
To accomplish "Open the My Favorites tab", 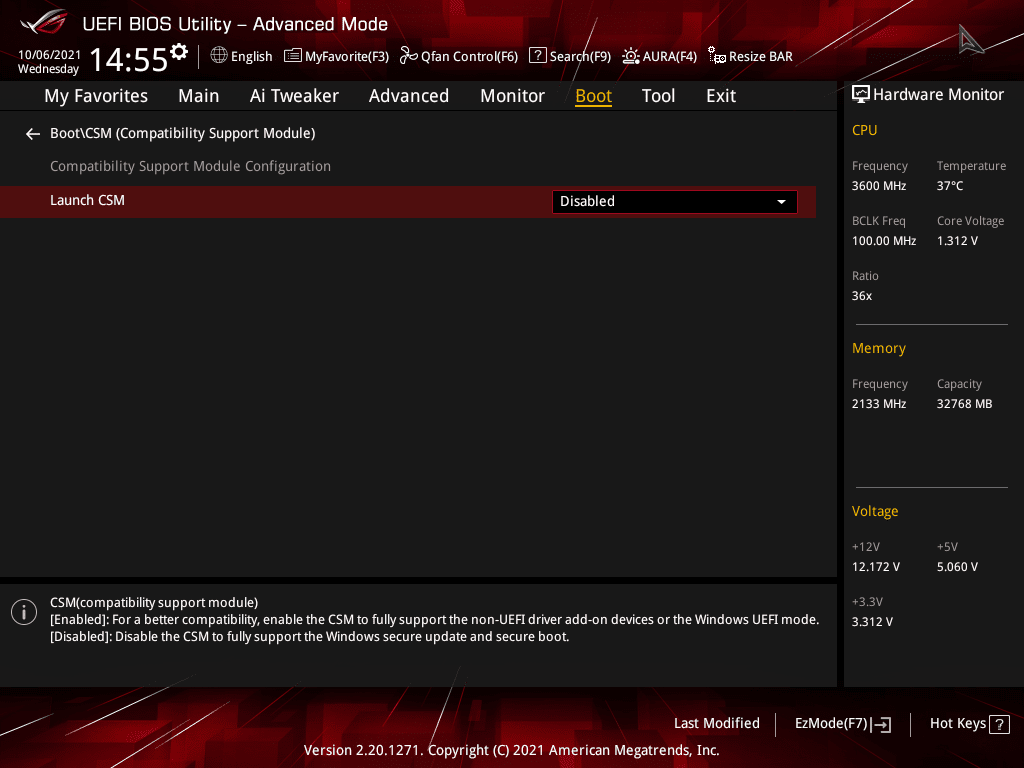I will tap(96, 96).
